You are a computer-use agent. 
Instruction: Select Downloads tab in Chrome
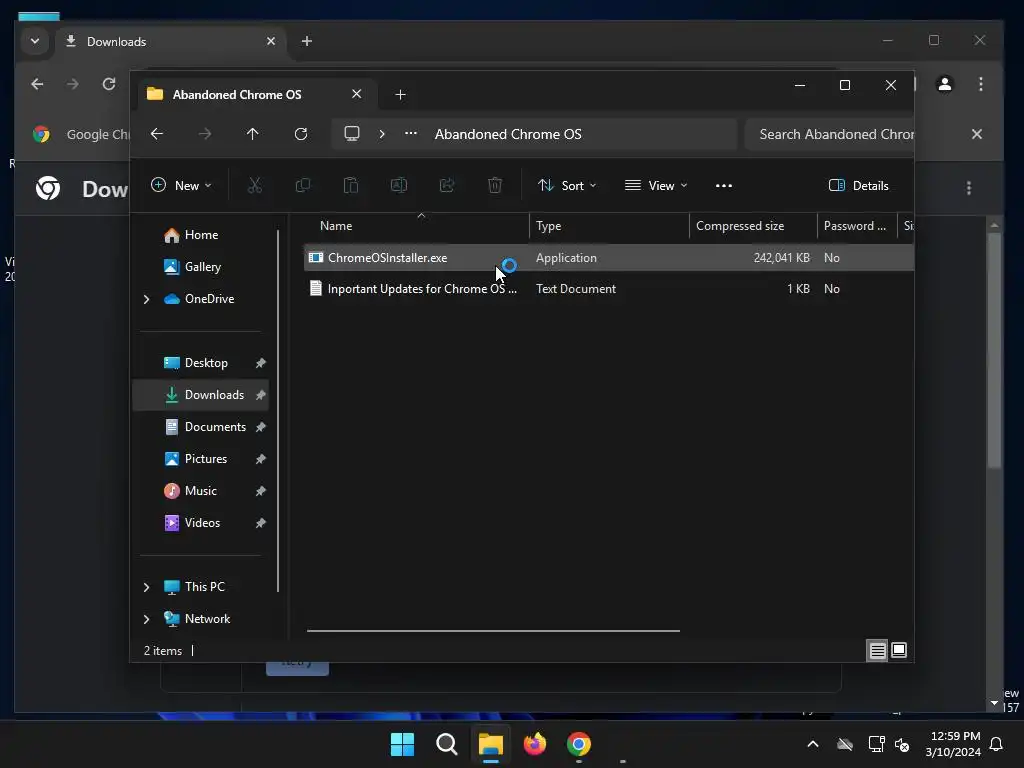pos(171,42)
